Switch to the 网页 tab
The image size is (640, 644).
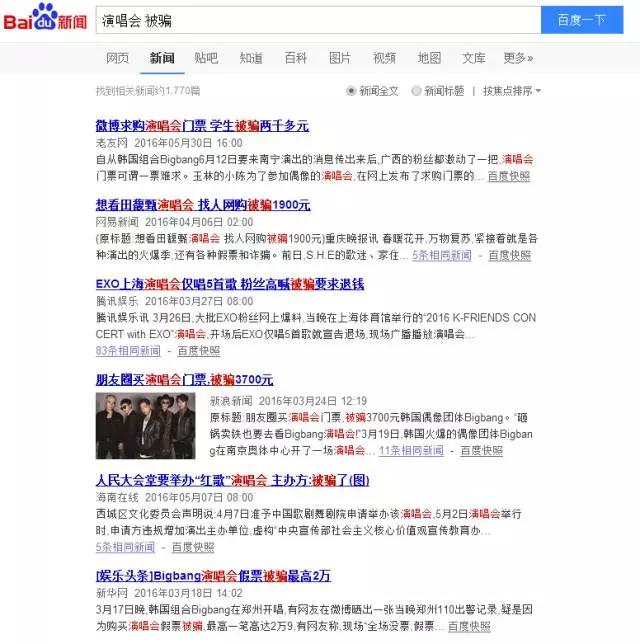point(117,58)
